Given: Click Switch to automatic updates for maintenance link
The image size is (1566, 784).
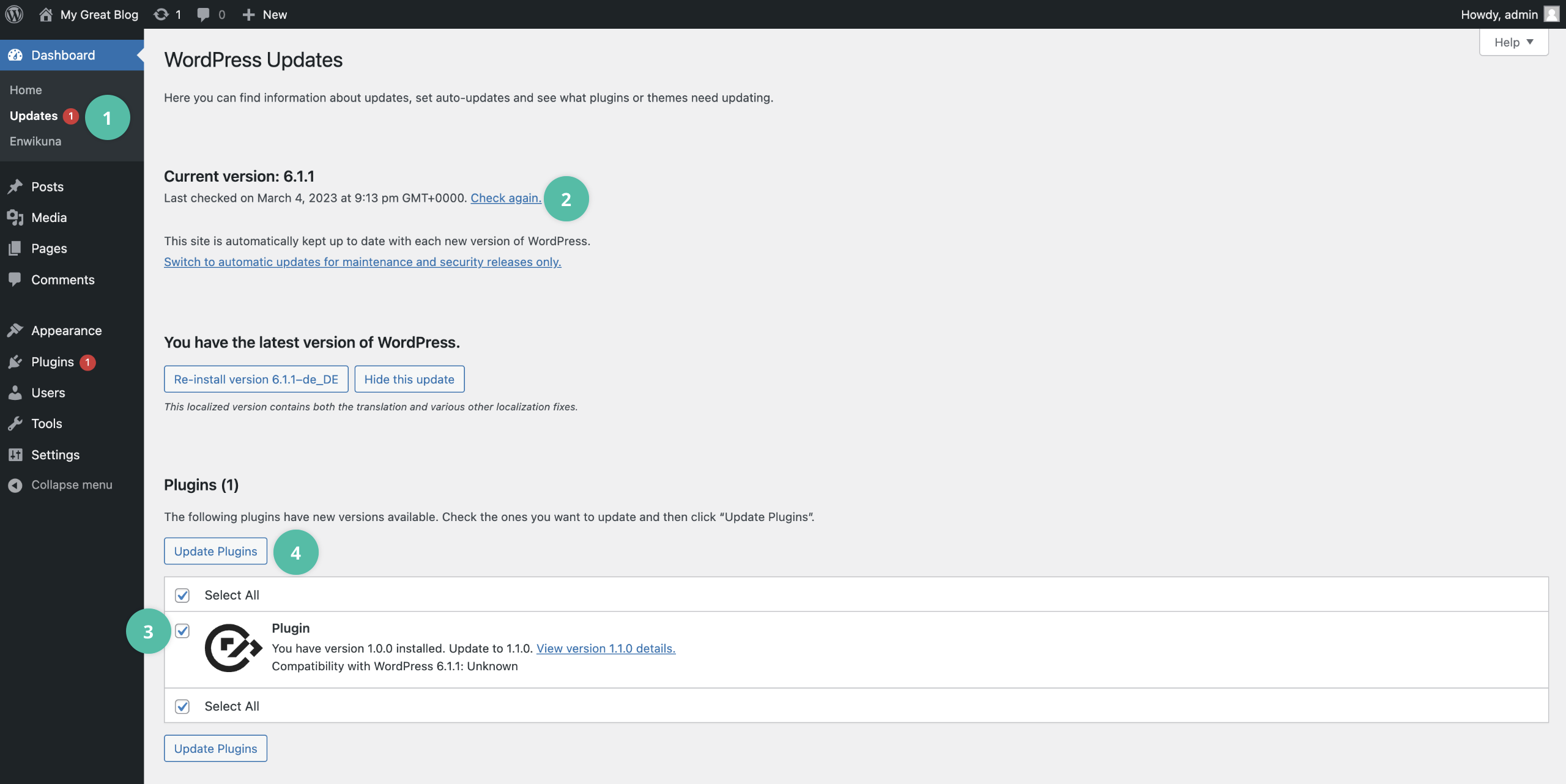Looking at the screenshot, I should (362, 262).
